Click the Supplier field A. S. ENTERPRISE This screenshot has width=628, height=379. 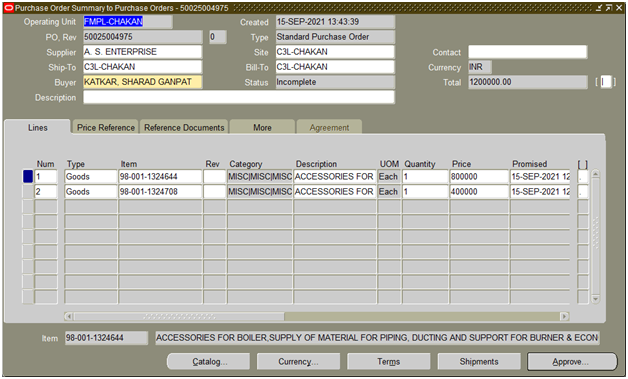143,52
